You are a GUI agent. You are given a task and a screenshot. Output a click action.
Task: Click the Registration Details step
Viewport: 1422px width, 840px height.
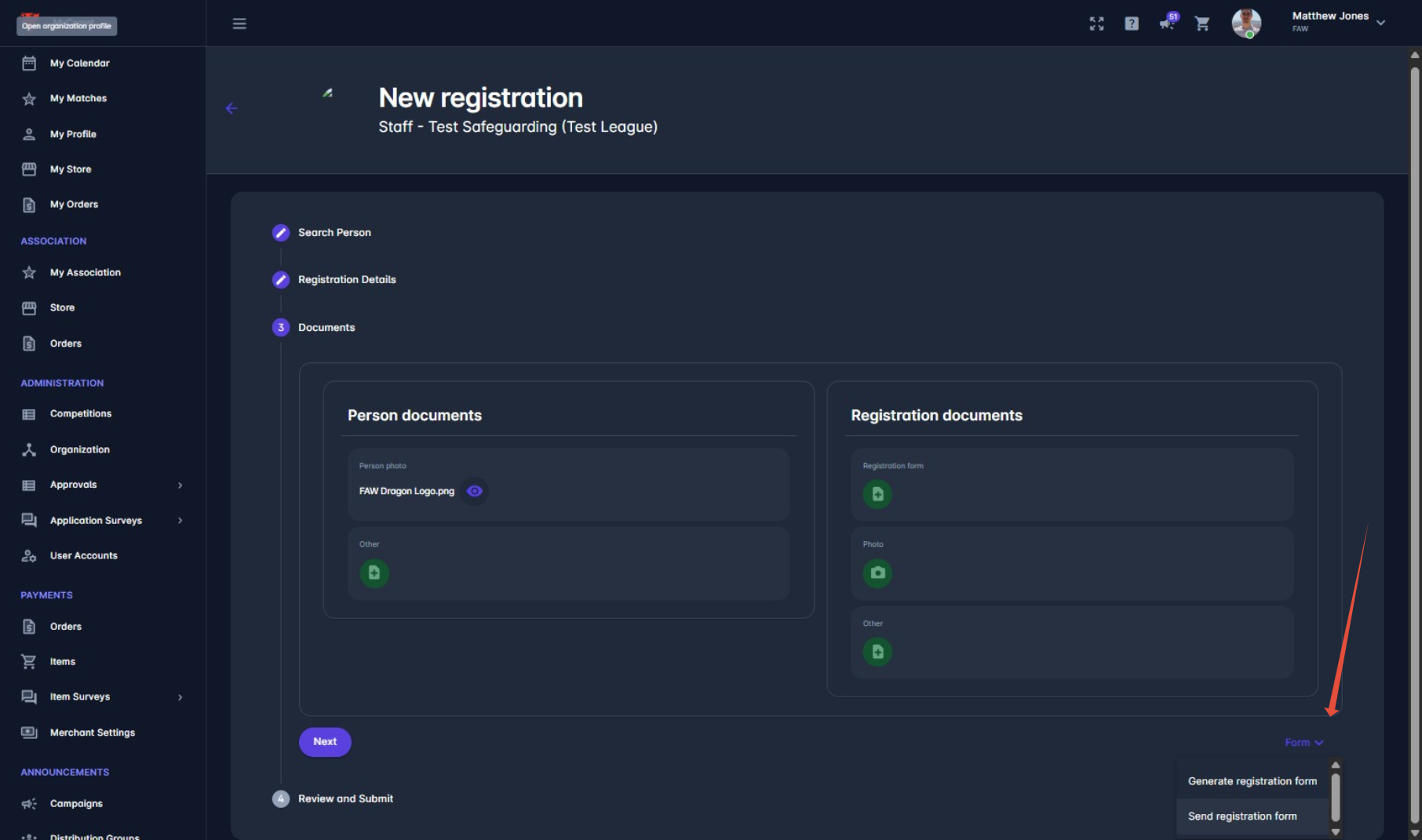pos(346,280)
